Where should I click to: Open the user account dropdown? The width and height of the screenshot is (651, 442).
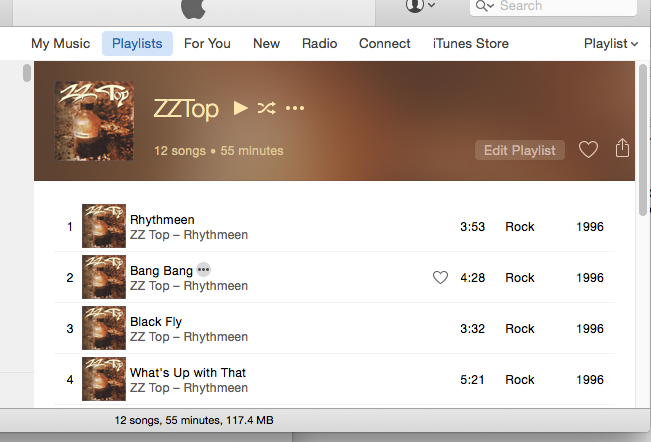(420, 6)
